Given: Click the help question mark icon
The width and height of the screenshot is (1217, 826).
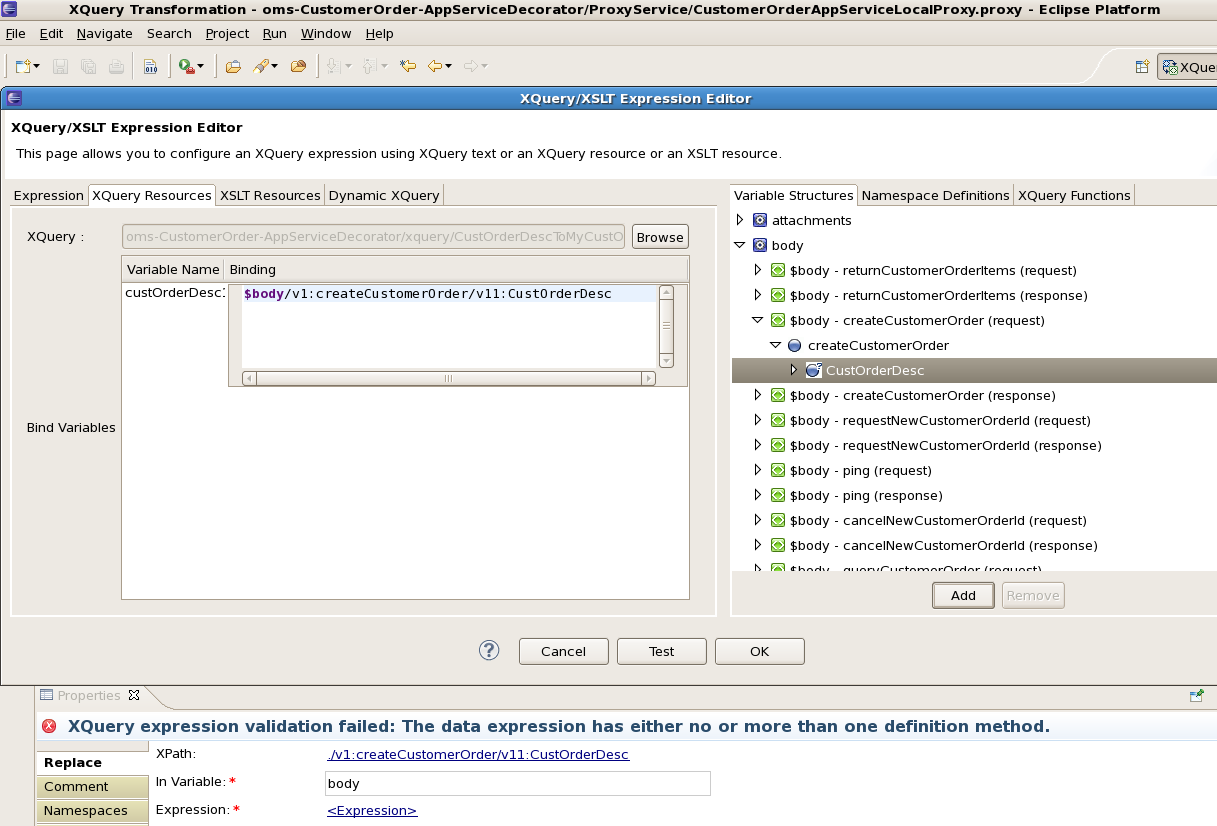Looking at the screenshot, I should (x=489, y=651).
